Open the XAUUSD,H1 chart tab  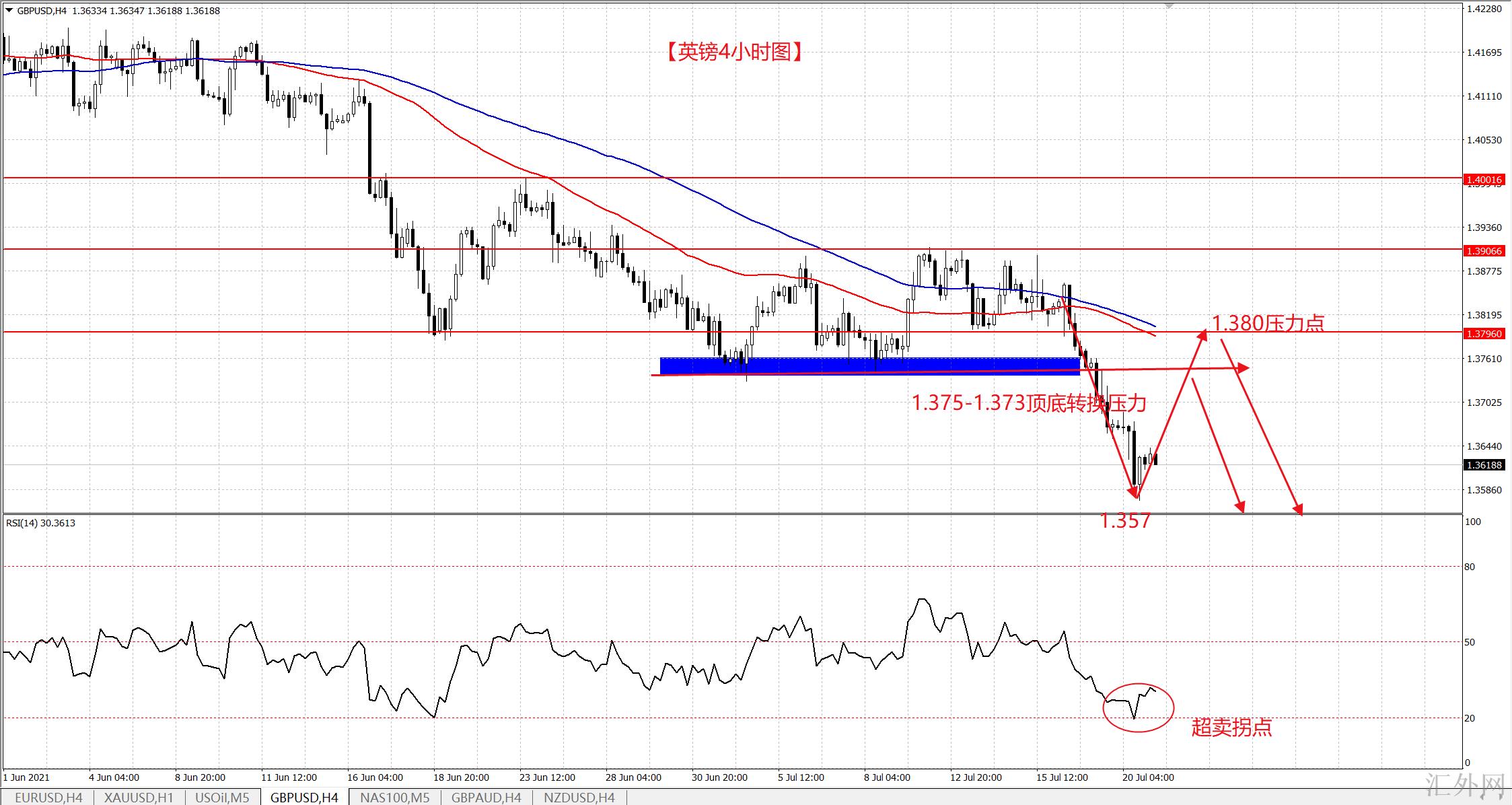(x=139, y=798)
